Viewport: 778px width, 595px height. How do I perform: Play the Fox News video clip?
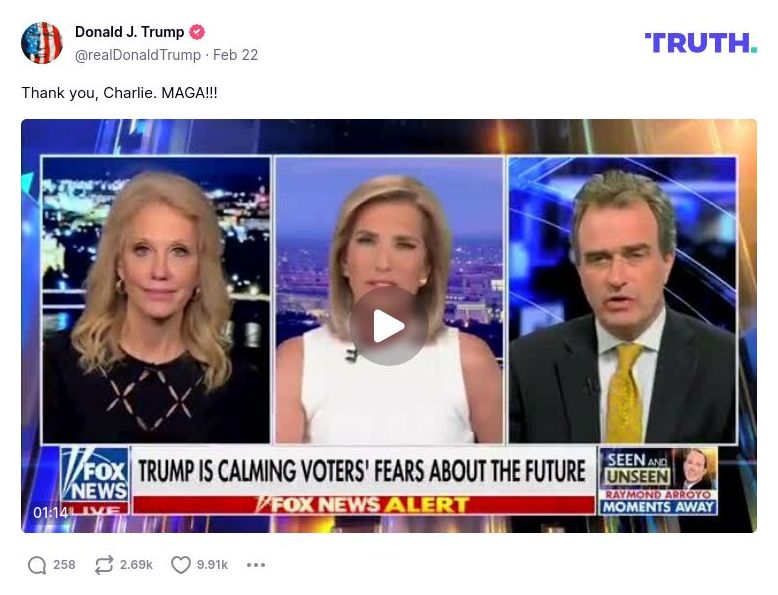(x=389, y=326)
